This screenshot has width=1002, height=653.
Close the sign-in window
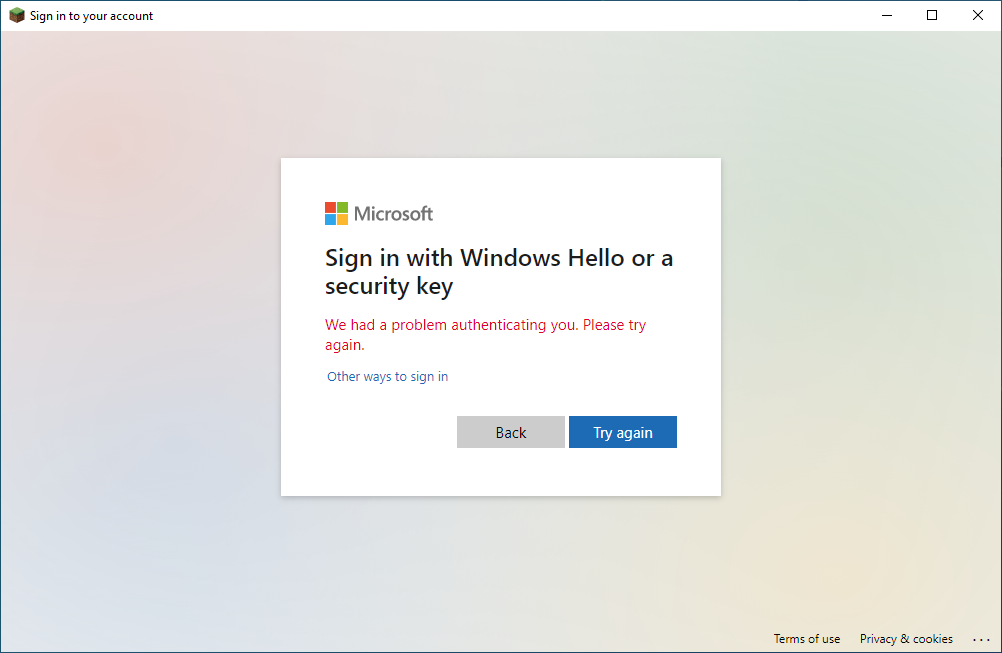point(978,16)
